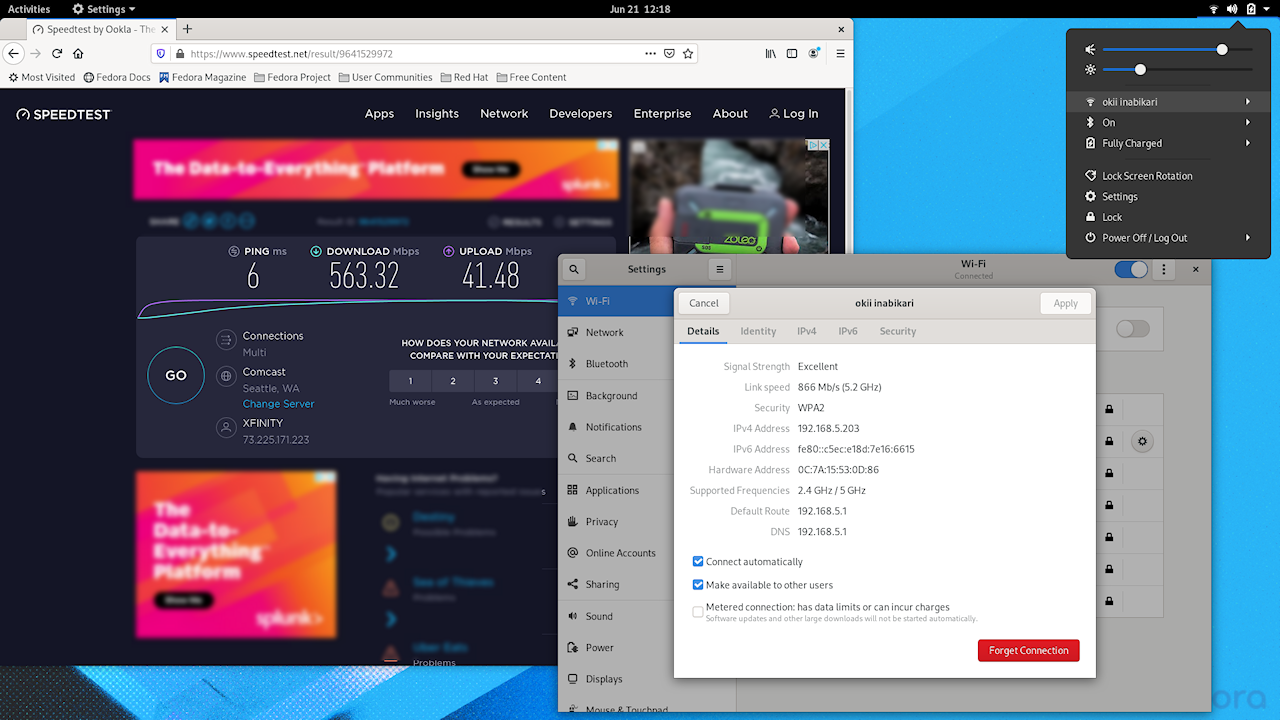The width and height of the screenshot is (1280, 720).
Task: Click the Lock padlock in the system menu
Action: coord(1091,217)
